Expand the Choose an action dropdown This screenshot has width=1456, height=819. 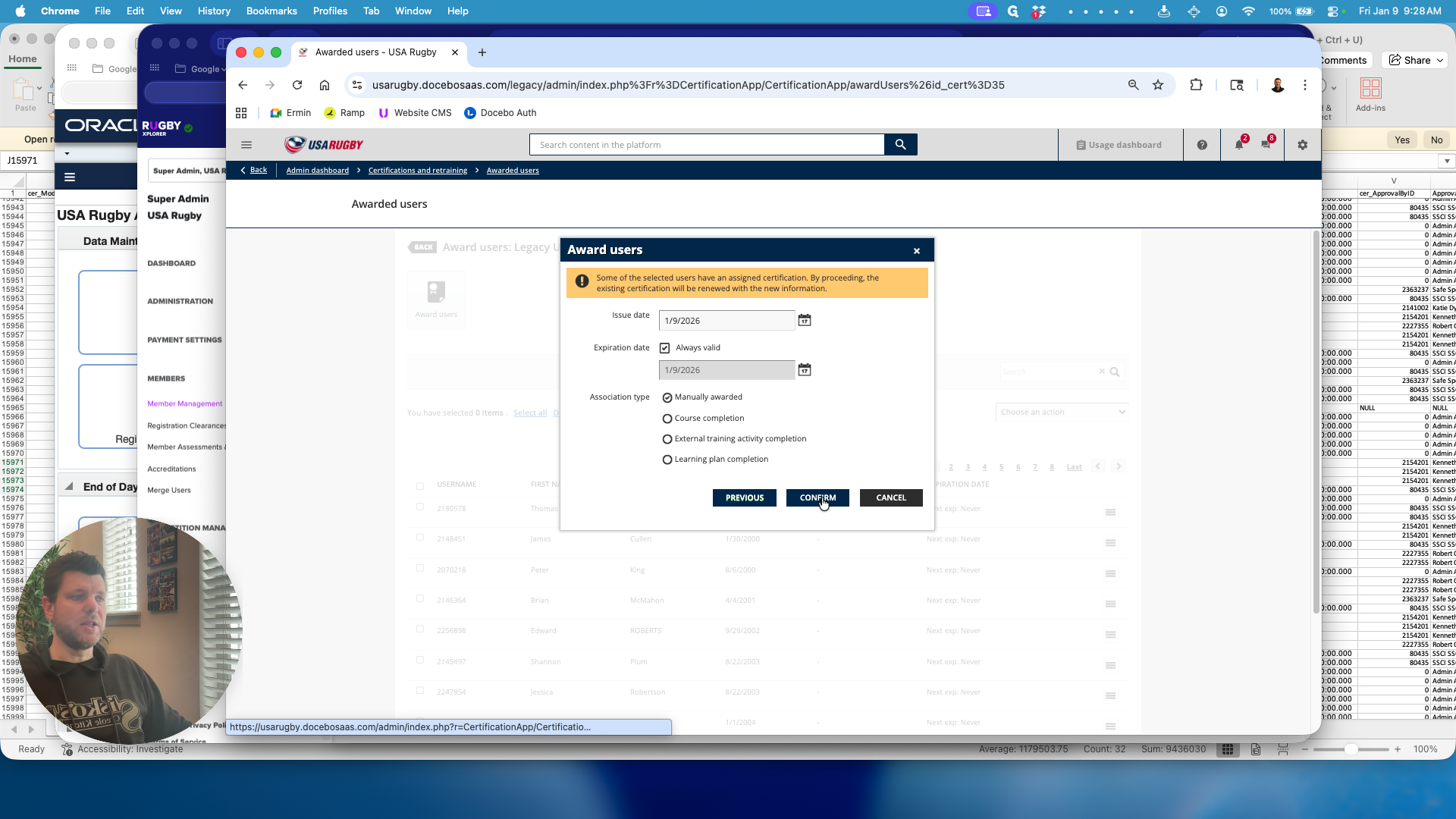tap(1062, 412)
